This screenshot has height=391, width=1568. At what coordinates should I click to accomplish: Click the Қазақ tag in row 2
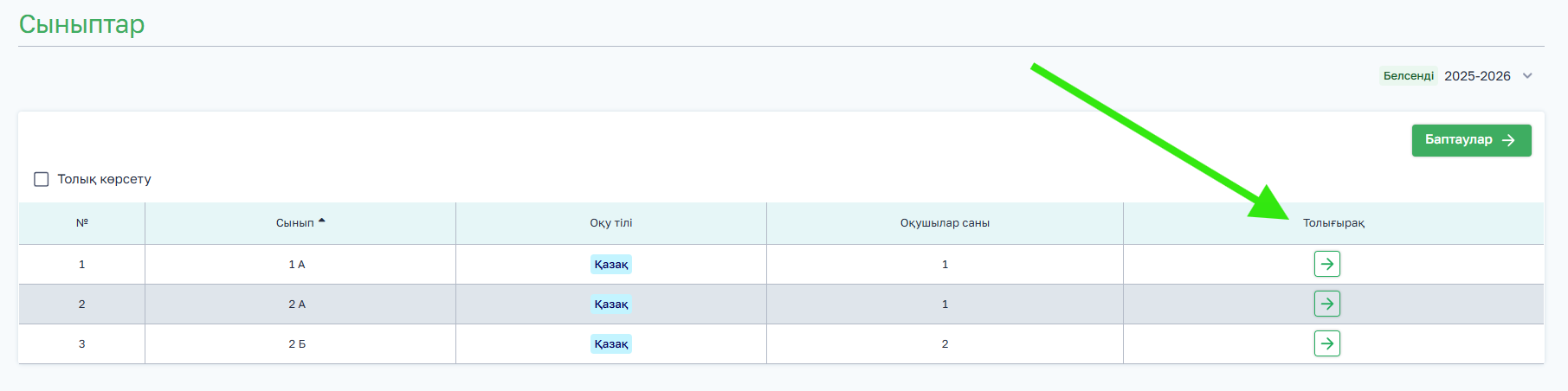611,304
